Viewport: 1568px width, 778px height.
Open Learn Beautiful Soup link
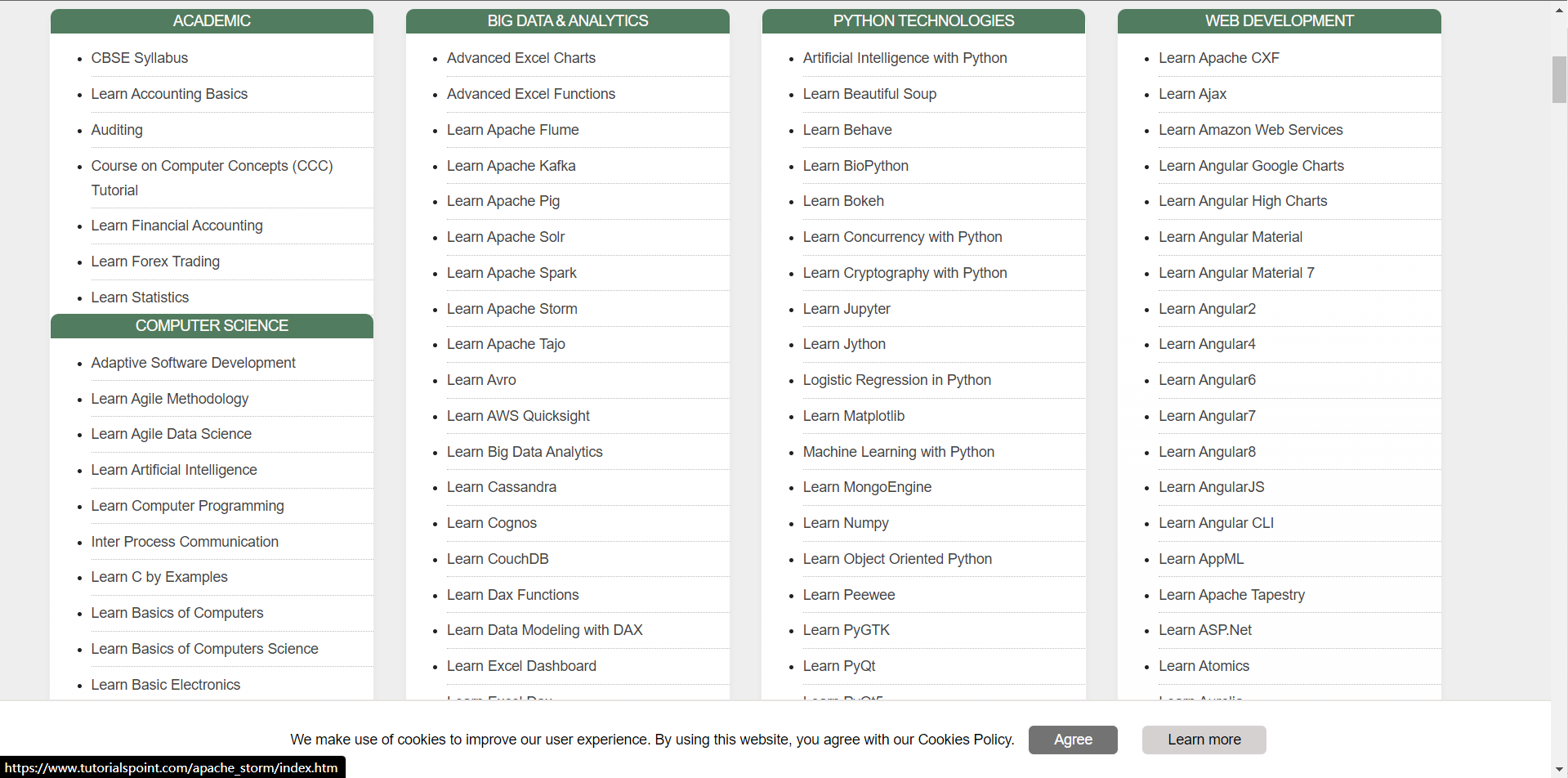coord(869,94)
